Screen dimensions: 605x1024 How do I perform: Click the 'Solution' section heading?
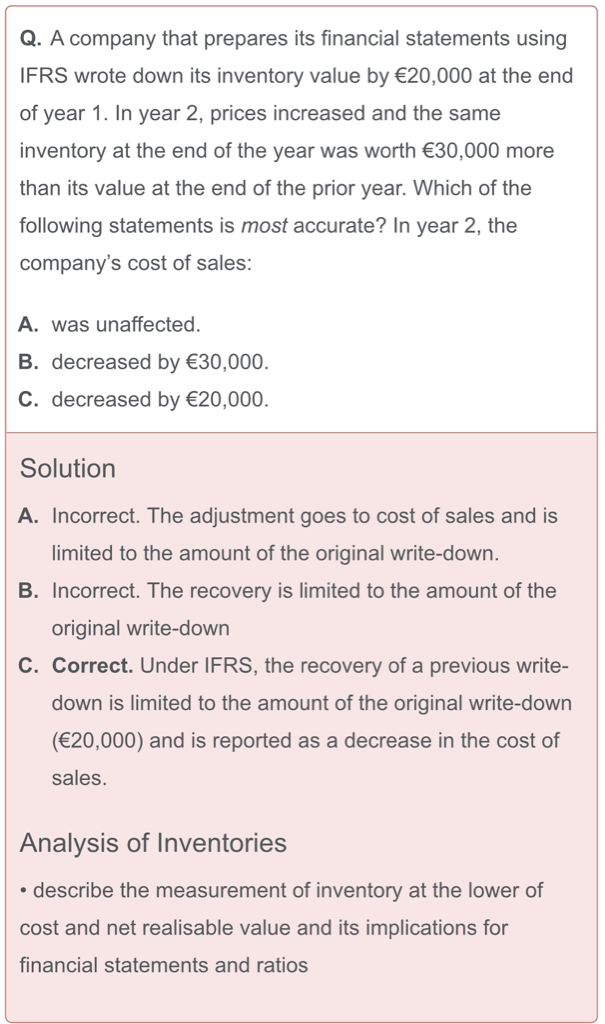click(x=68, y=468)
